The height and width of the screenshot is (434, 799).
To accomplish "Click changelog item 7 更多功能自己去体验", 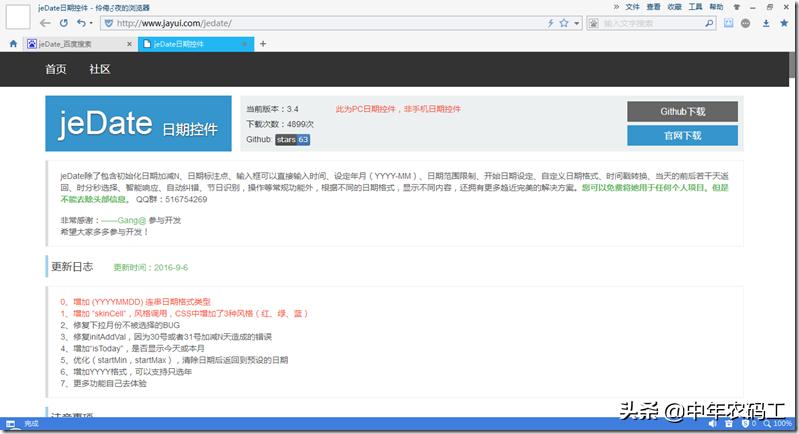I will click(x=103, y=384).
